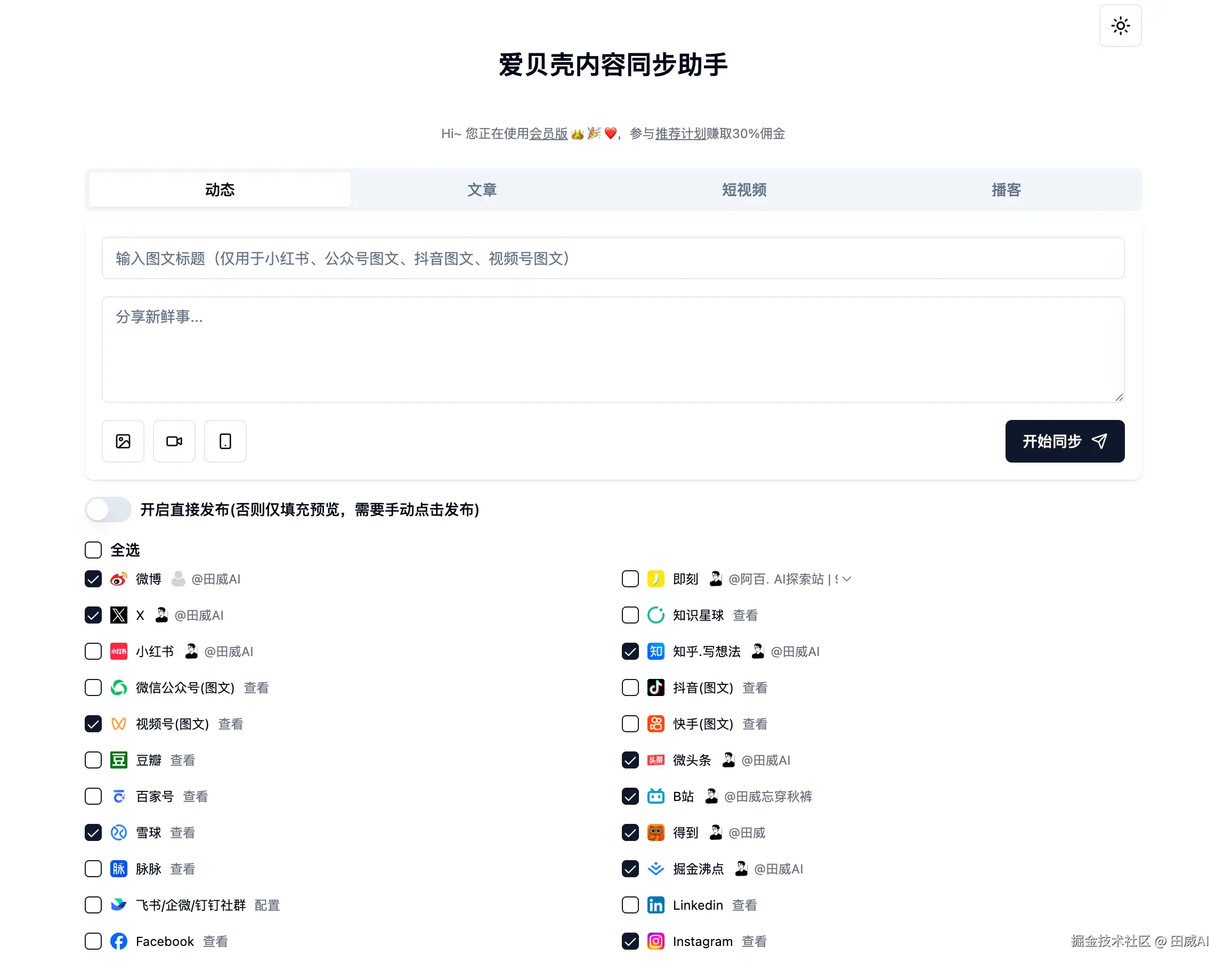This screenshot has height=971, width=1232.
Task: Click the 开始同步 button
Action: 1064,441
